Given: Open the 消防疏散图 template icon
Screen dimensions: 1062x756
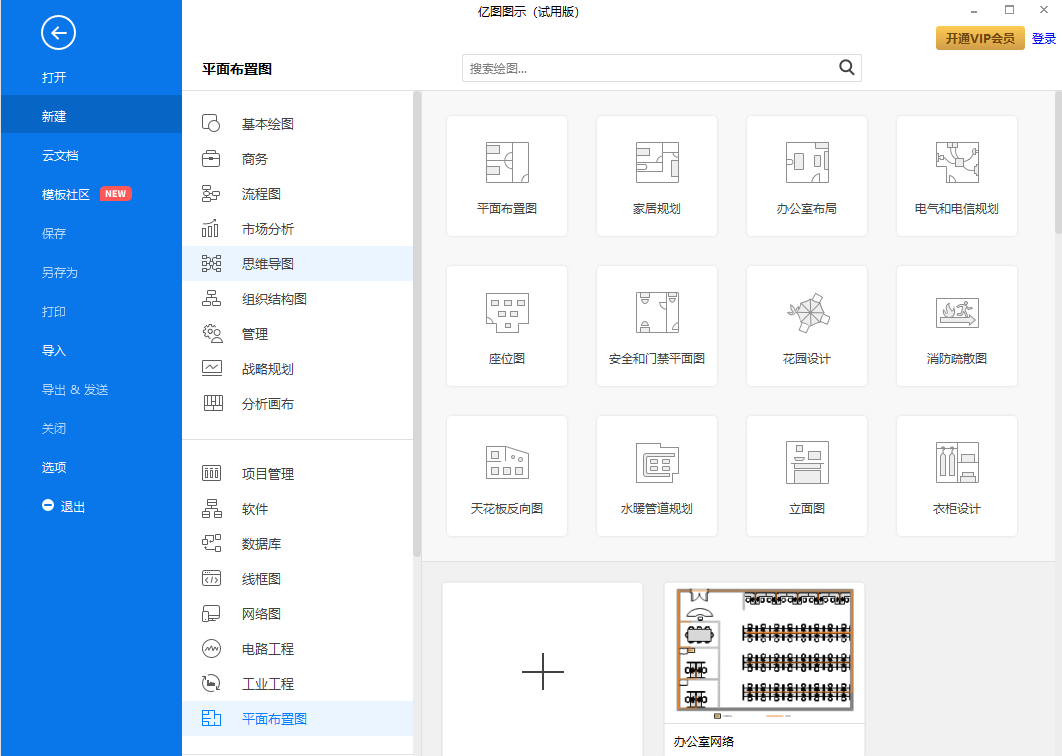Looking at the screenshot, I should coord(956,313).
